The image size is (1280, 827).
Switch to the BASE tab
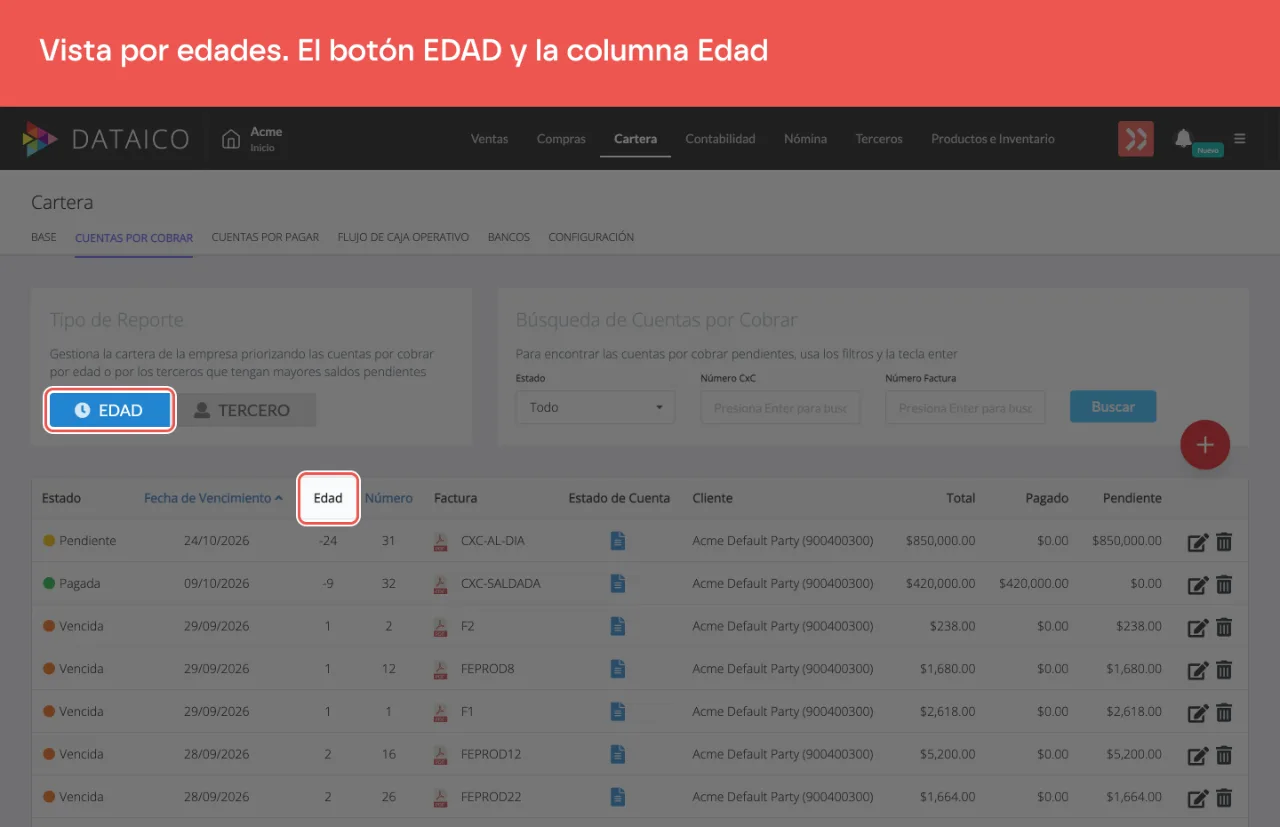pos(44,238)
